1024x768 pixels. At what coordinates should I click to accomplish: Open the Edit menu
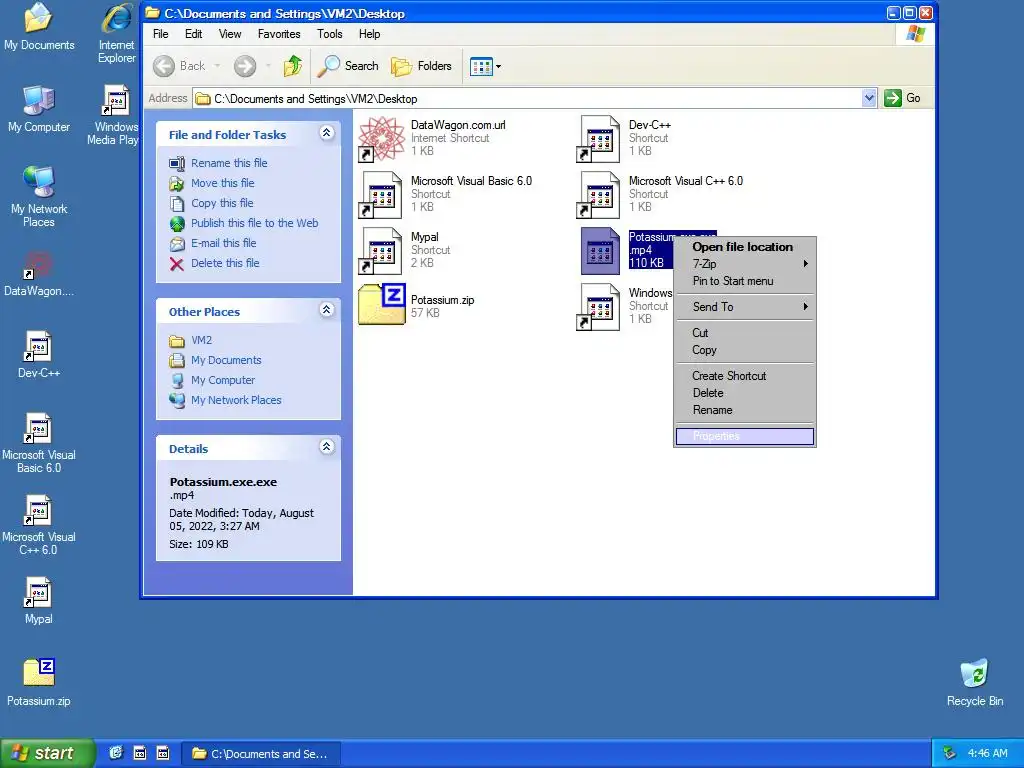point(193,34)
